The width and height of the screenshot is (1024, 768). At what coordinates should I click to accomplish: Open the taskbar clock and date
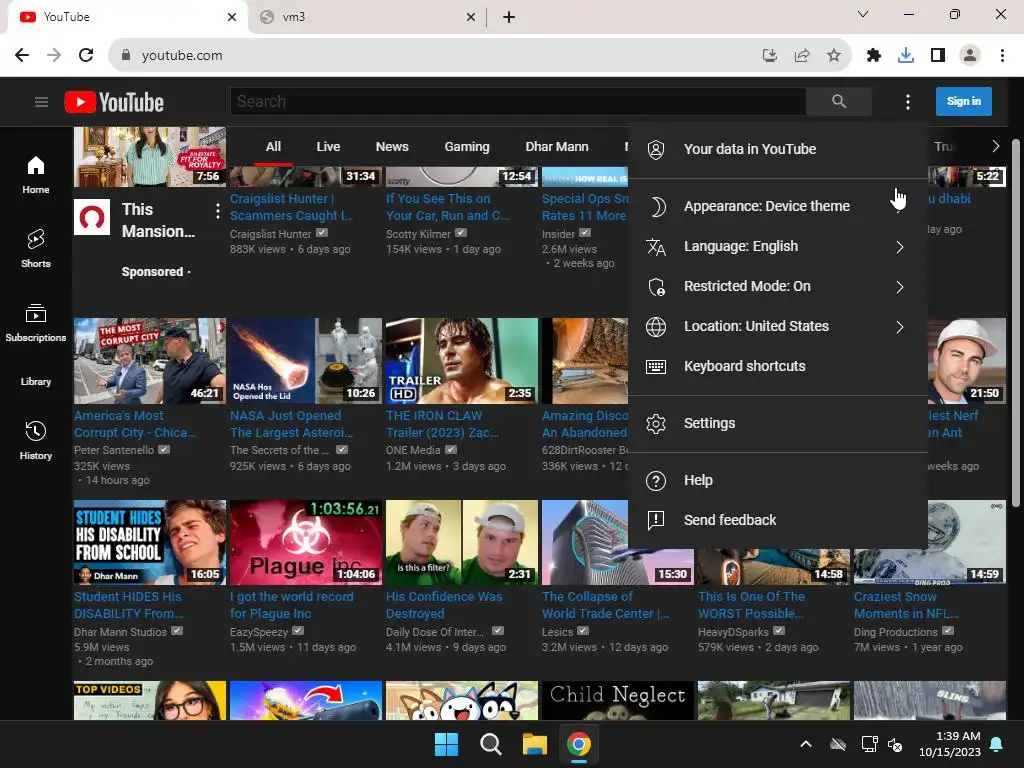pyautogui.click(x=950, y=744)
